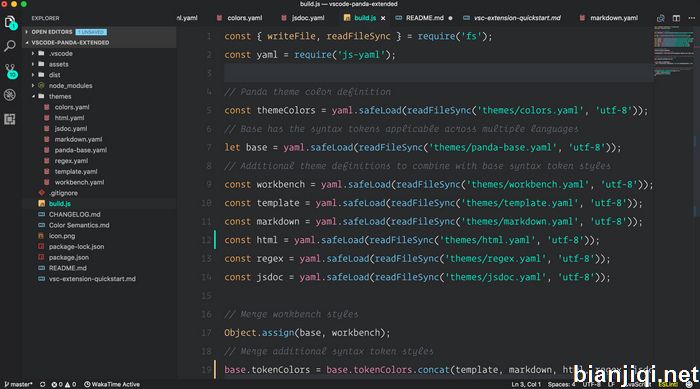Switch to the colors.yaml tab
700x389 pixels.
(x=239, y=18)
